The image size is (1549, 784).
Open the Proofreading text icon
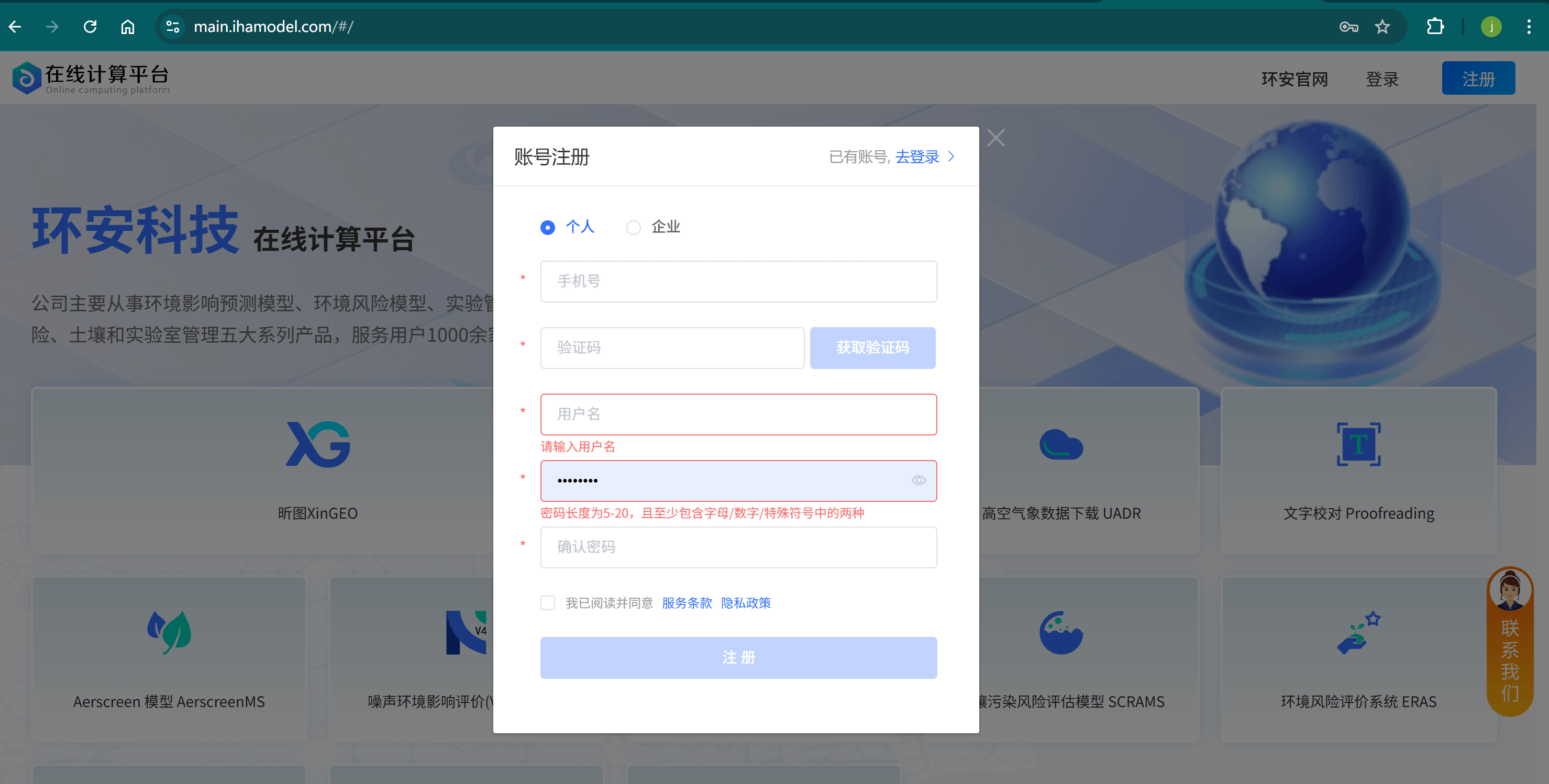[x=1358, y=444]
